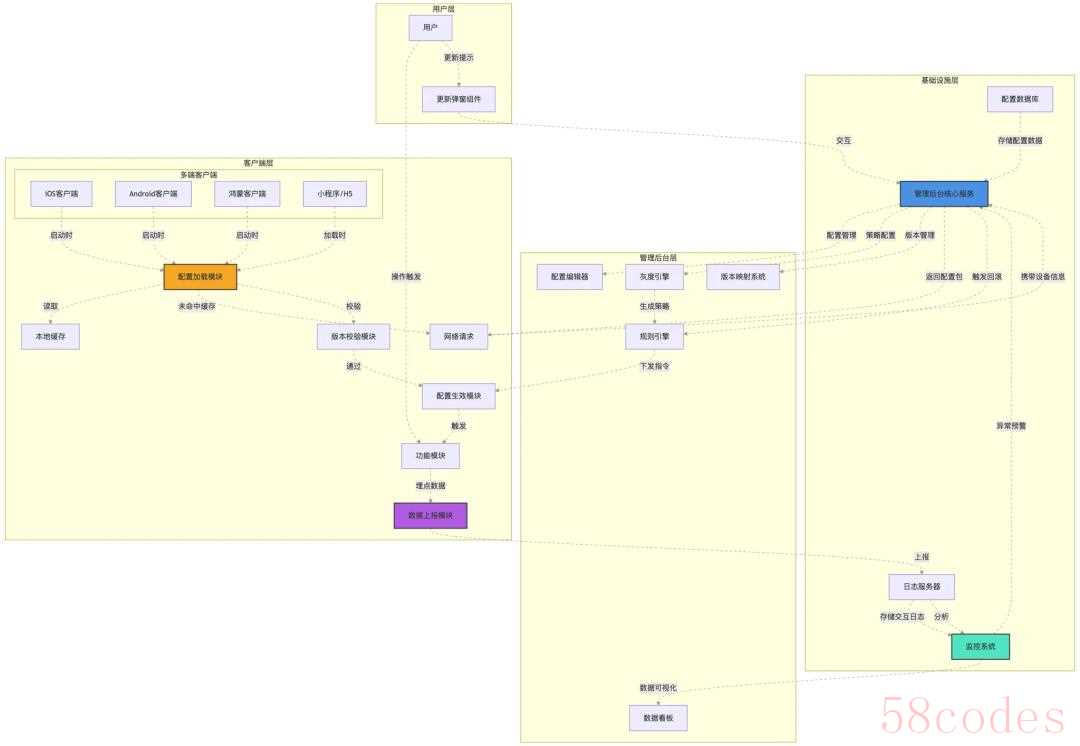The image size is (1080, 746).
Task: Select the 策略配置 edge label
Action: pyautogui.click(x=880, y=236)
